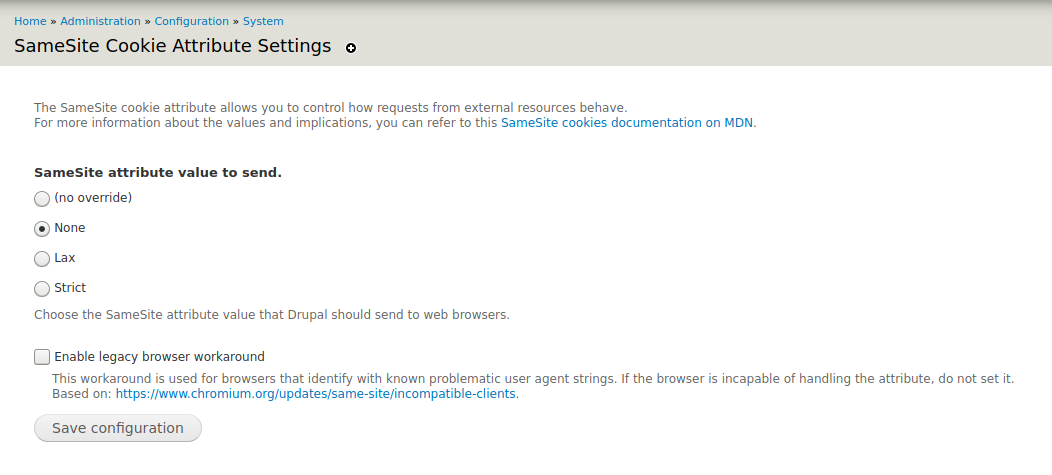1052x475 pixels.
Task: Choose the "None" SameSite radio option
Action: point(42,228)
